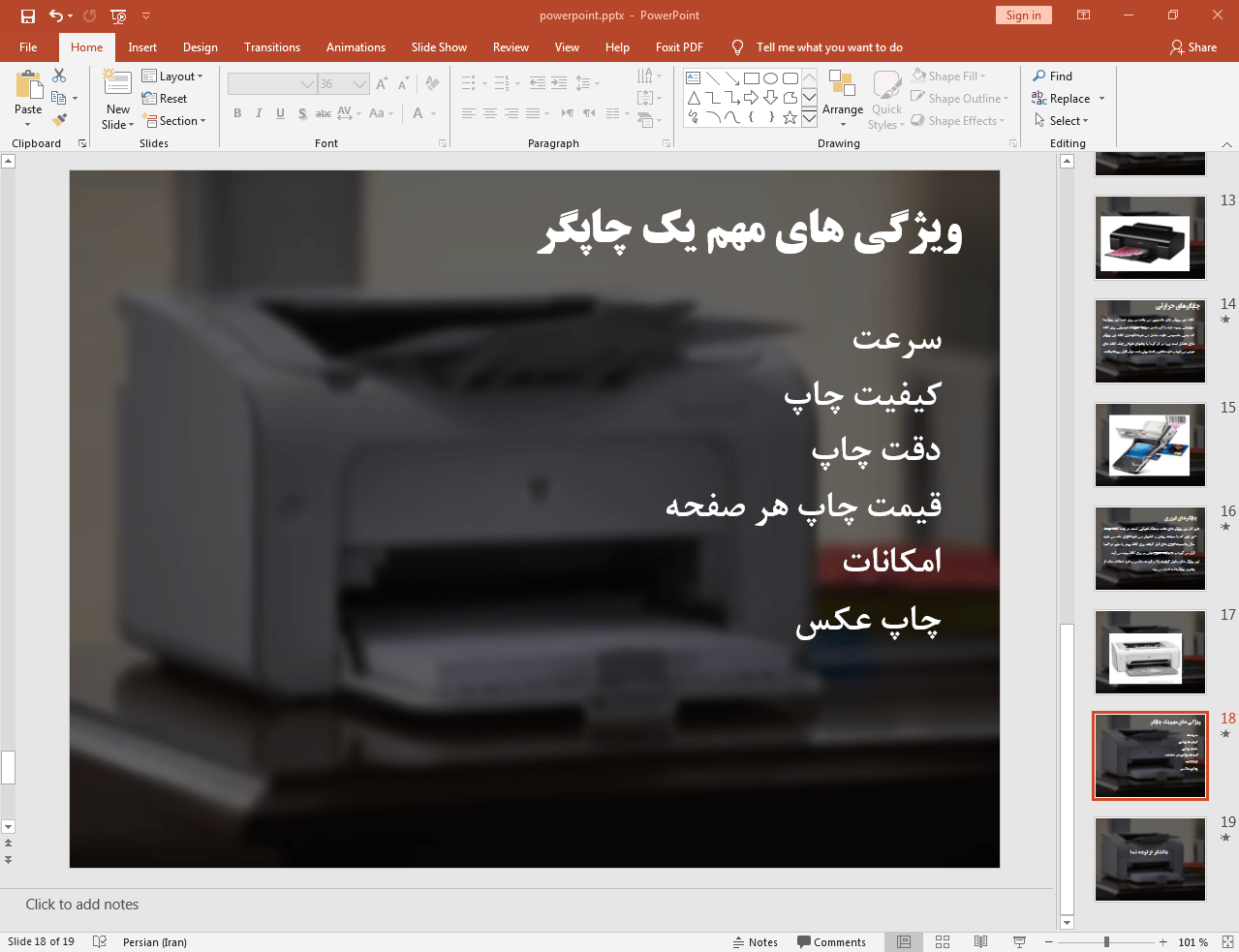This screenshot has width=1239, height=952.
Task: Open the Arrange options
Action: [x=843, y=99]
